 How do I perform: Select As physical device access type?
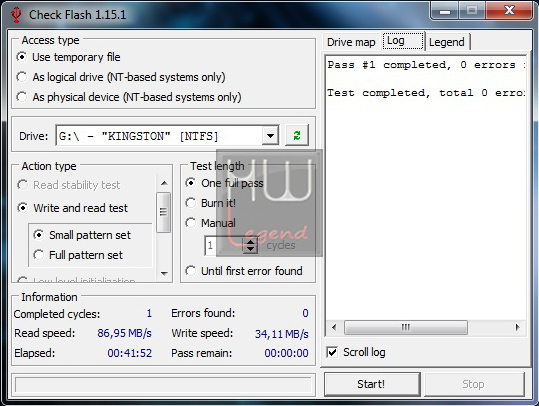pyautogui.click(x=22, y=97)
